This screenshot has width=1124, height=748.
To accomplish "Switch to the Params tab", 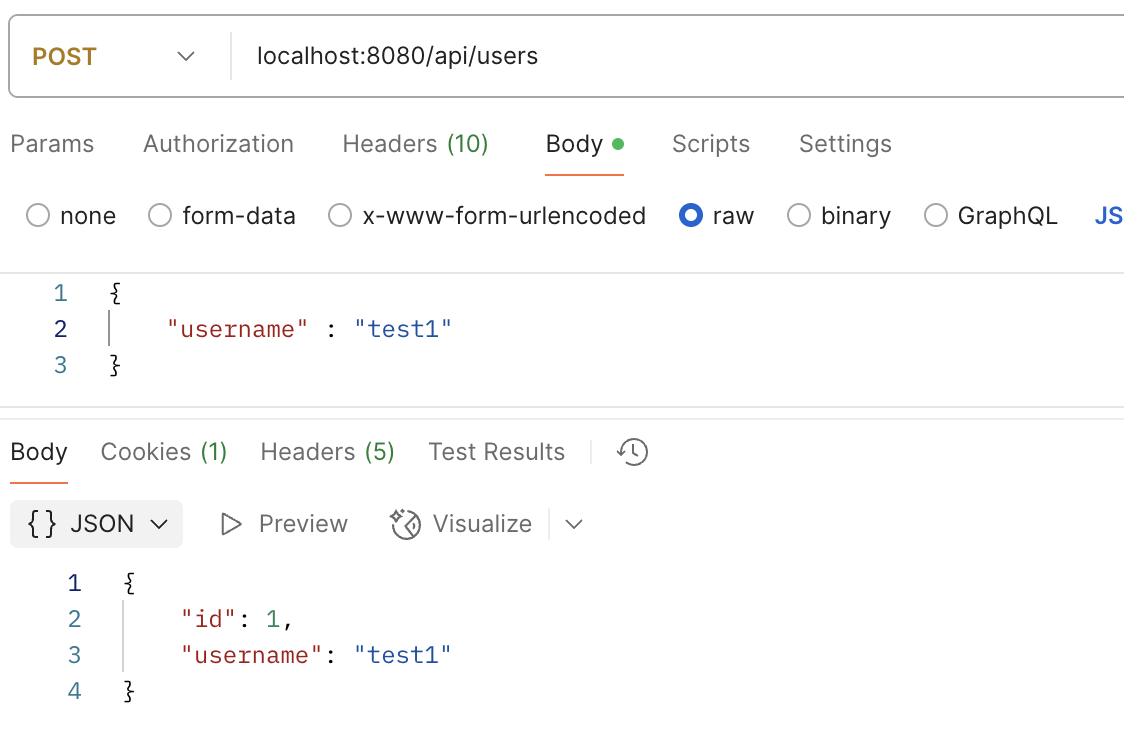I will (x=52, y=144).
